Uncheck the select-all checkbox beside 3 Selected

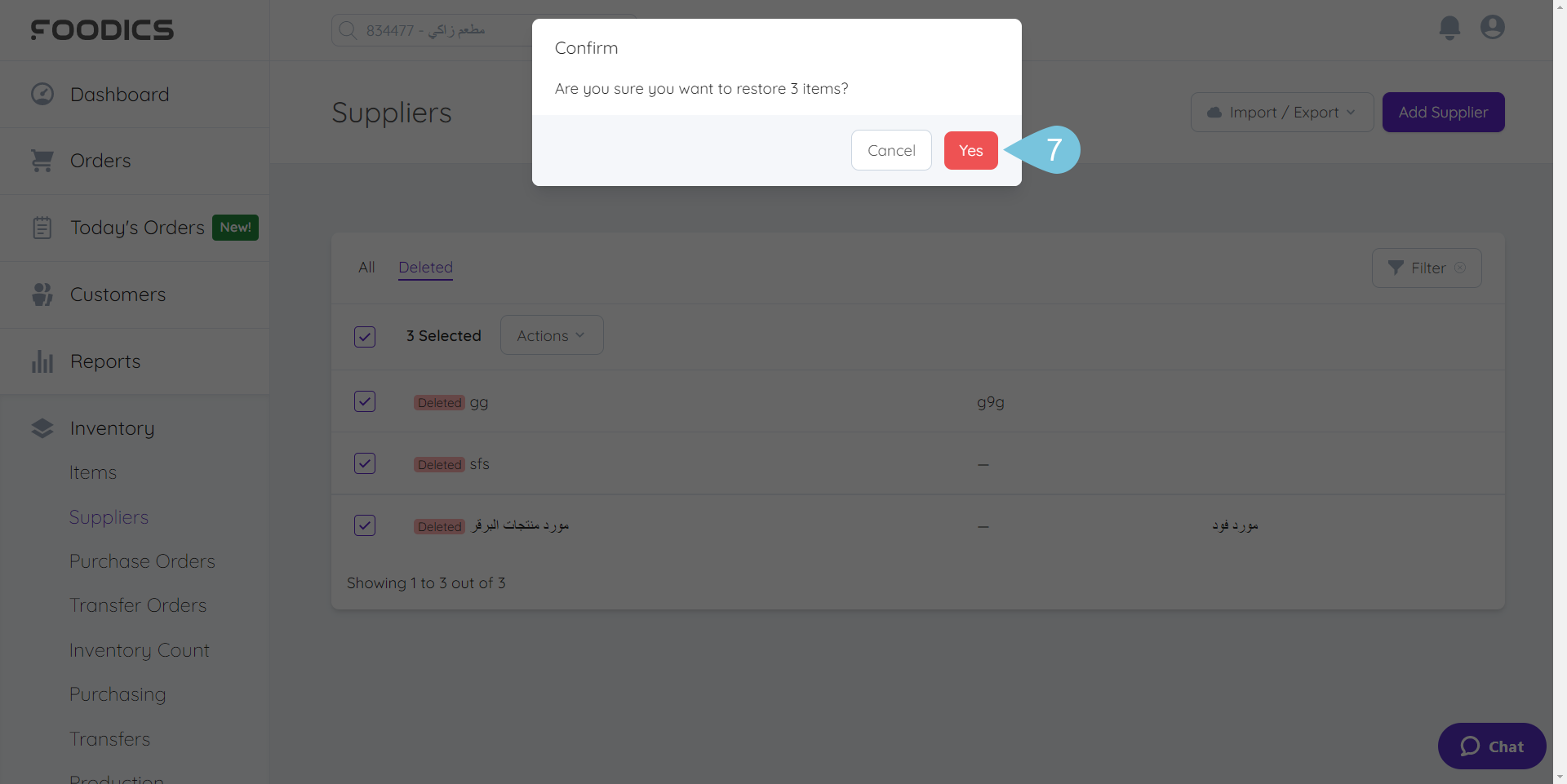(365, 336)
